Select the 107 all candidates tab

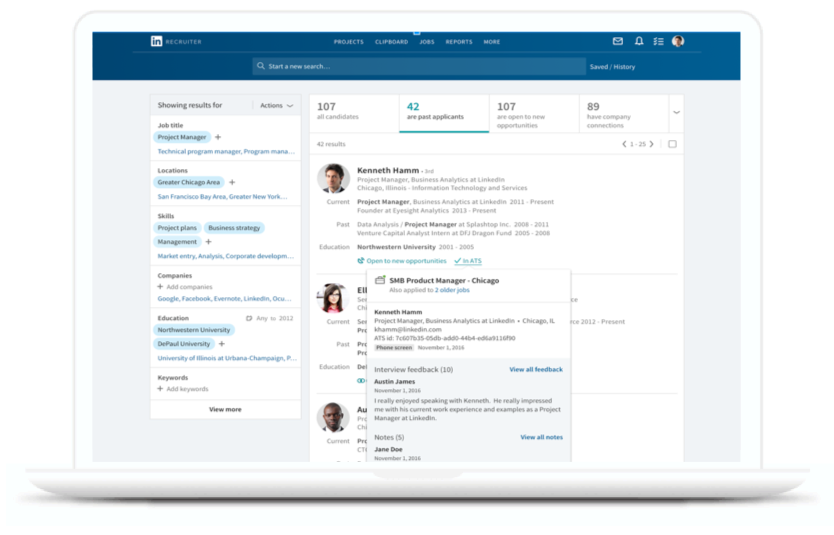click(x=354, y=113)
